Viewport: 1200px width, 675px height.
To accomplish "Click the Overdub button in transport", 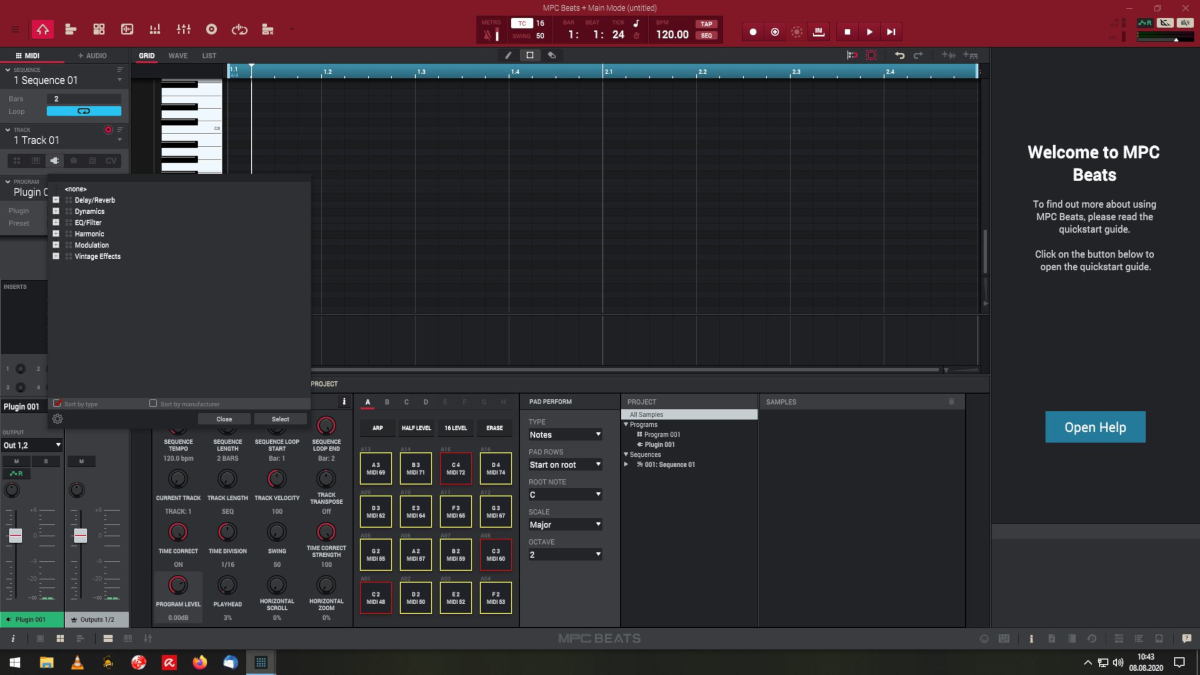I will point(775,32).
